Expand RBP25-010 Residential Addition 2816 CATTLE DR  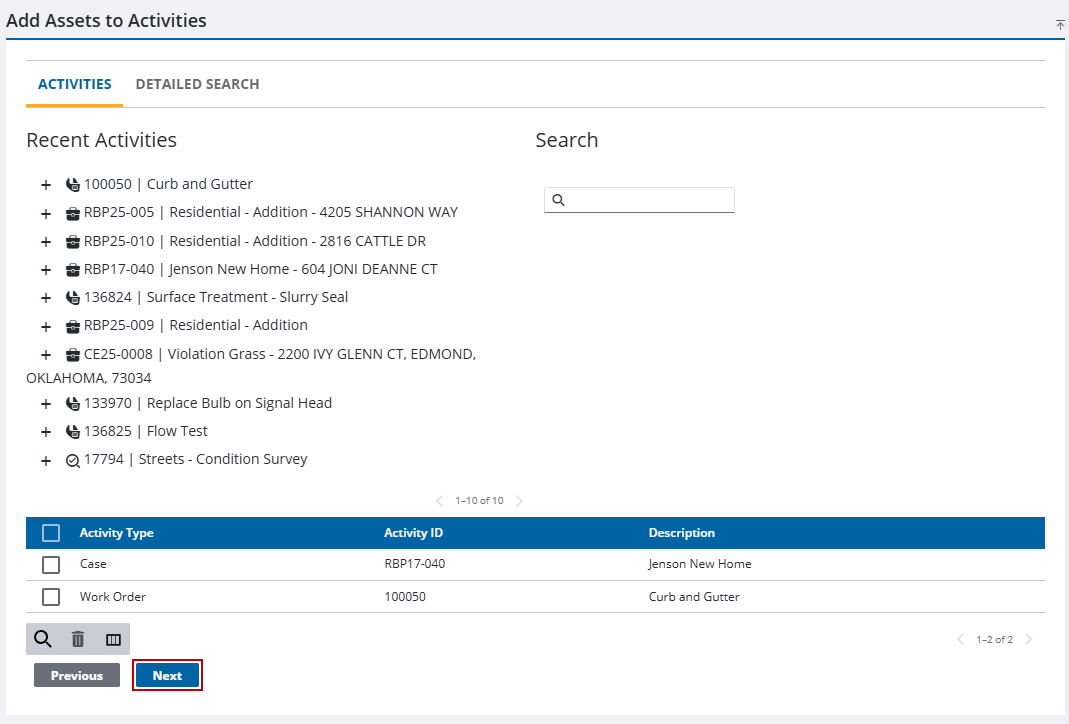coord(46,242)
